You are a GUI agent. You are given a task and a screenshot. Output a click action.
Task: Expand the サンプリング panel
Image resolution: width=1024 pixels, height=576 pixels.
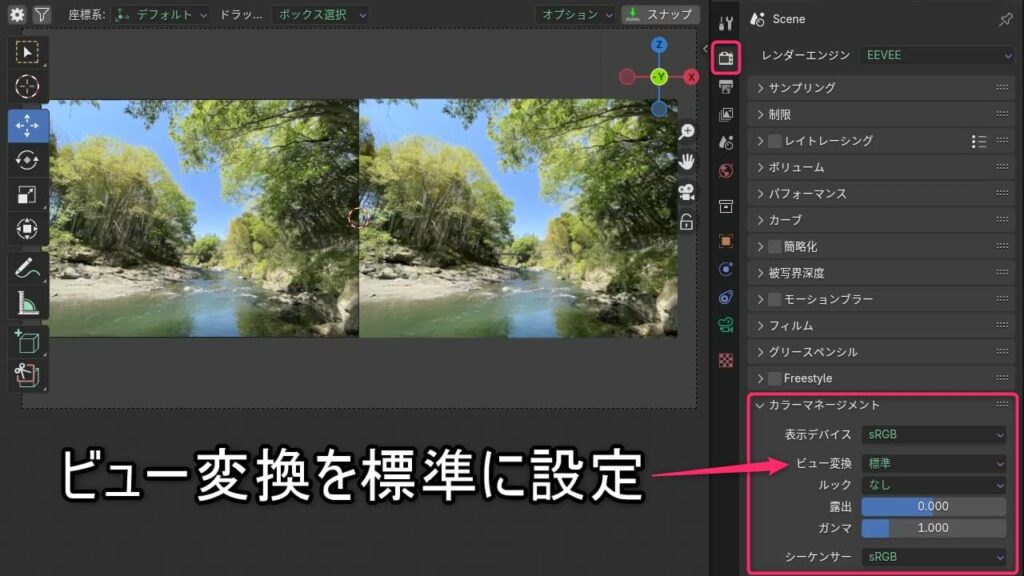[x=882, y=88]
